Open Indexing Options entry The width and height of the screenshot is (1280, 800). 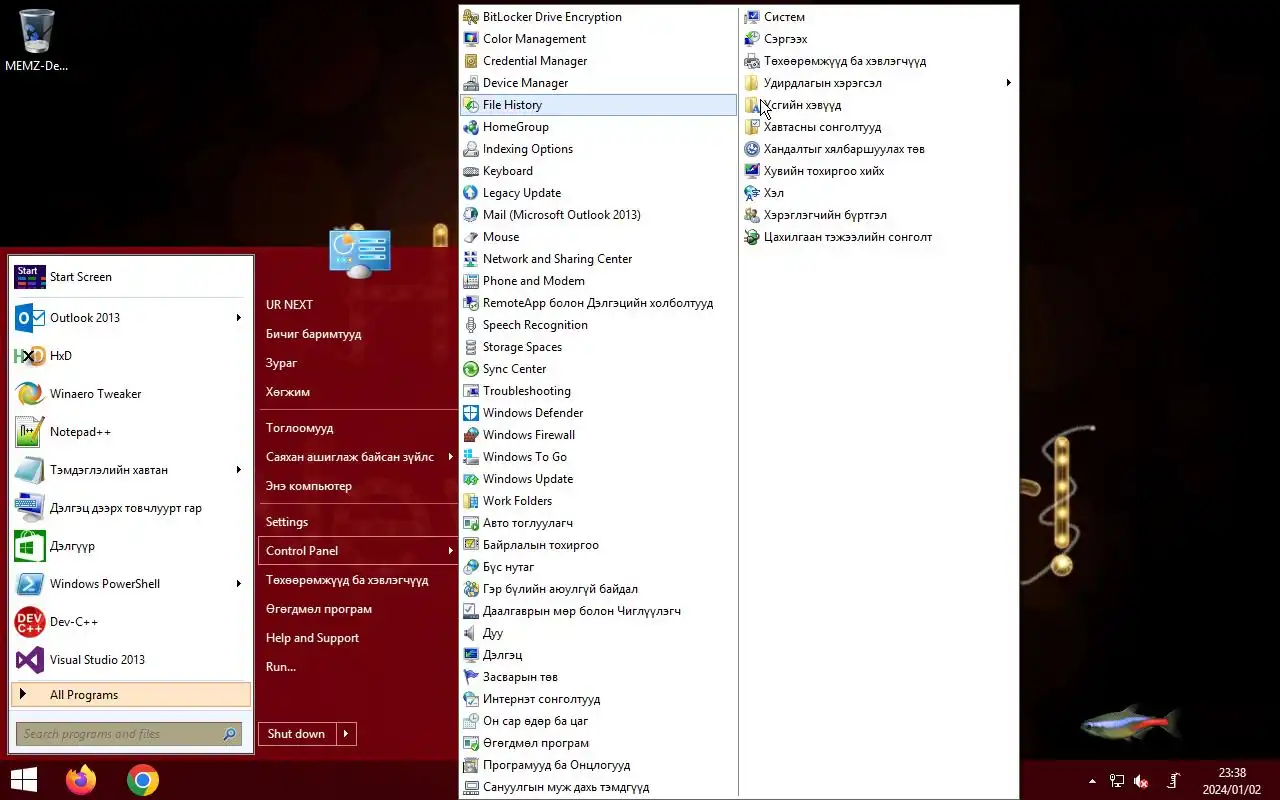tap(598, 149)
